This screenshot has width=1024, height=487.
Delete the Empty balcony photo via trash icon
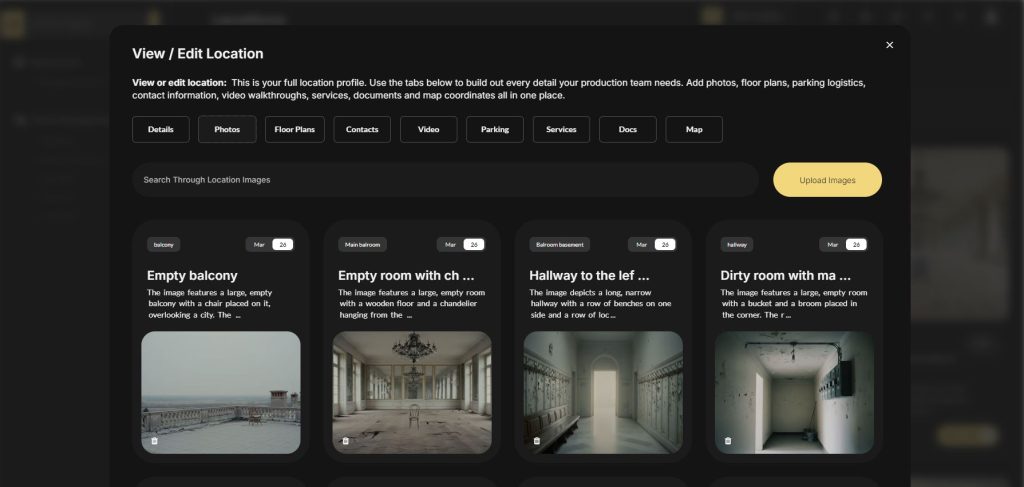(x=155, y=441)
